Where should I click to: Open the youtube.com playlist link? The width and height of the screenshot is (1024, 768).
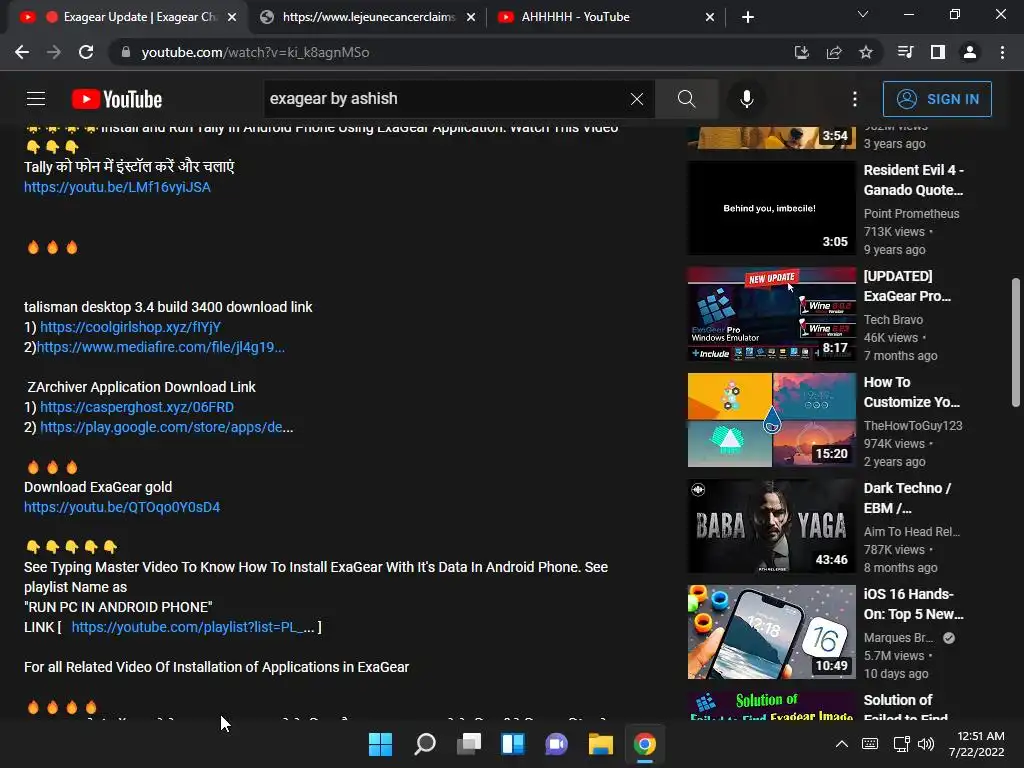(x=193, y=627)
